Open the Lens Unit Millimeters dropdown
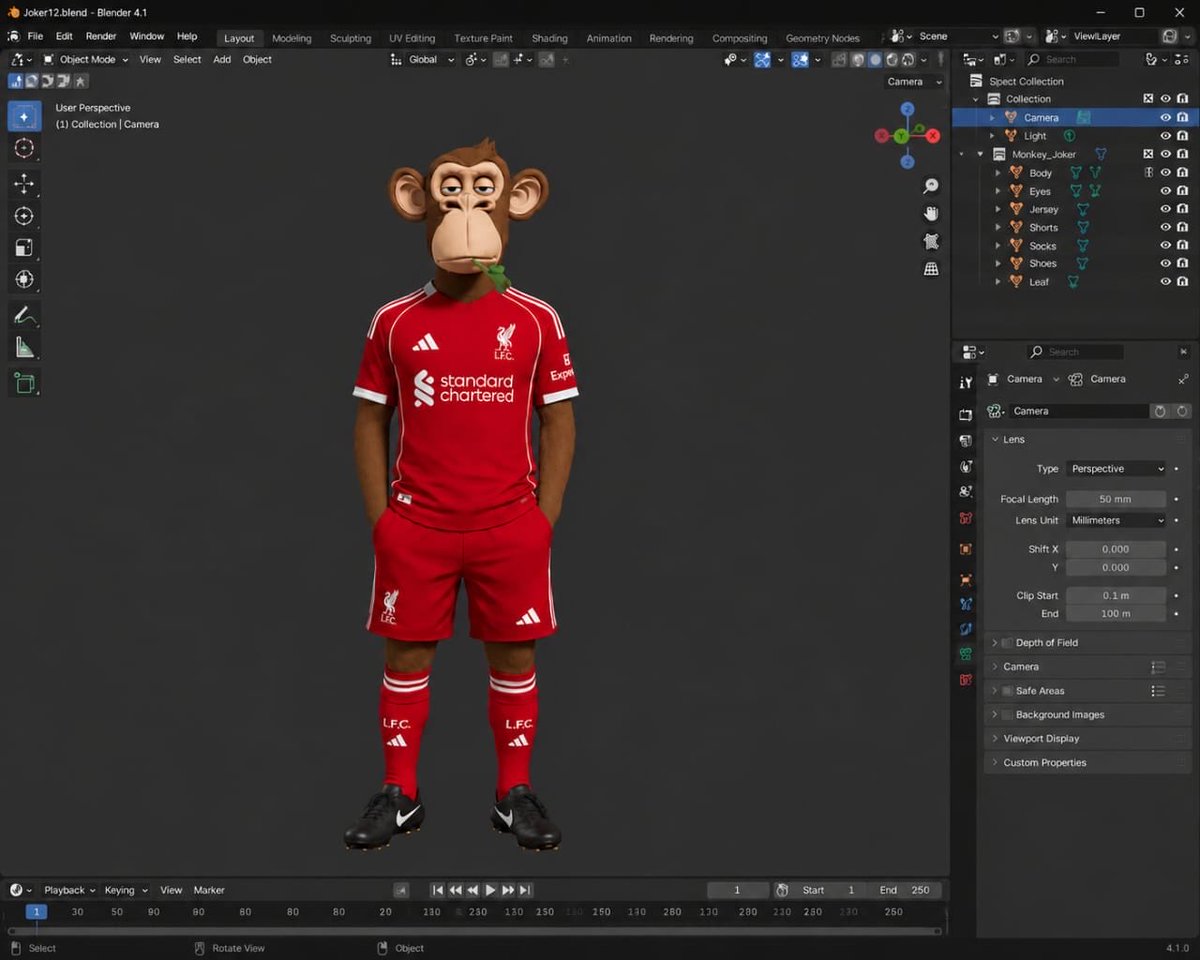Screen dimensions: 1200x960 tap(1116, 521)
